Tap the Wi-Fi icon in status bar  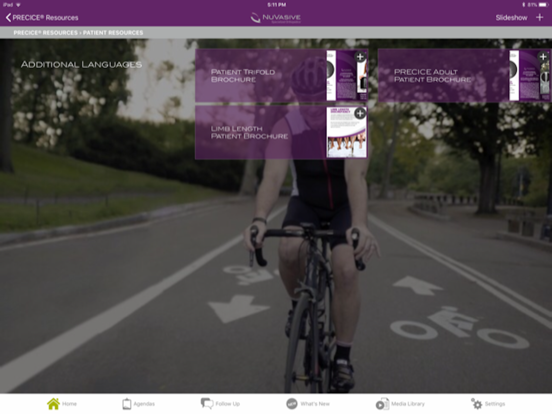[x=18, y=5]
